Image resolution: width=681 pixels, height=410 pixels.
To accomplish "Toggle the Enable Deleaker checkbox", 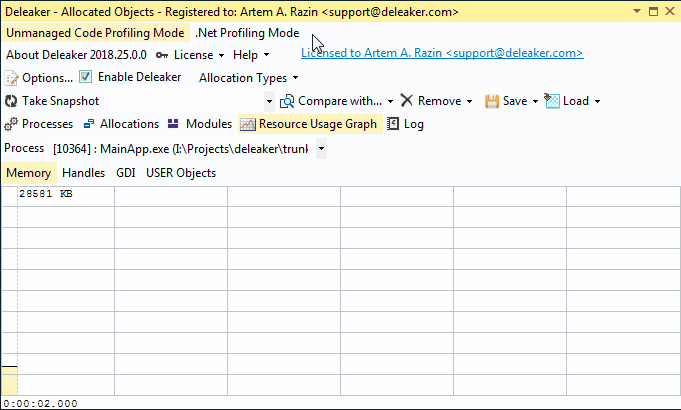I will click(86, 77).
